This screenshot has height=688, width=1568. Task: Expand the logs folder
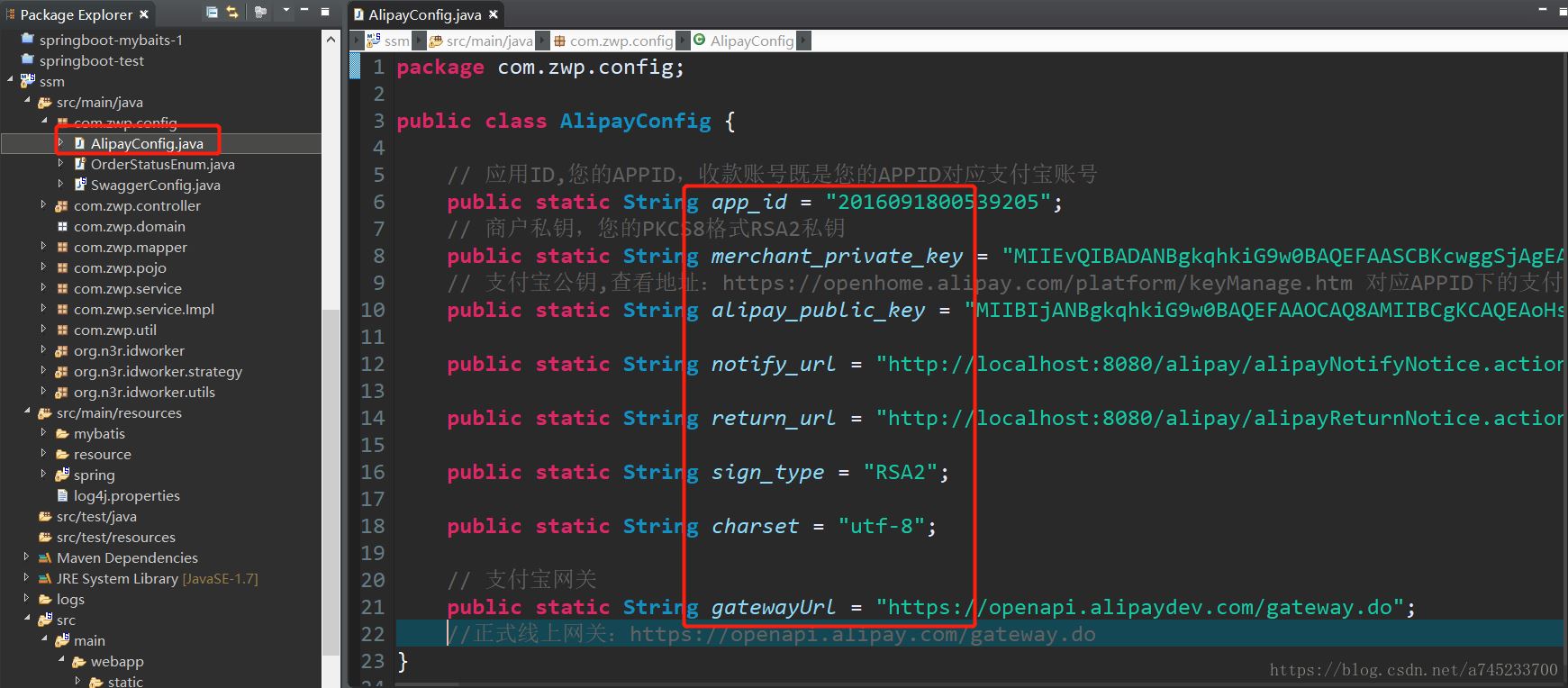tap(27, 598)
